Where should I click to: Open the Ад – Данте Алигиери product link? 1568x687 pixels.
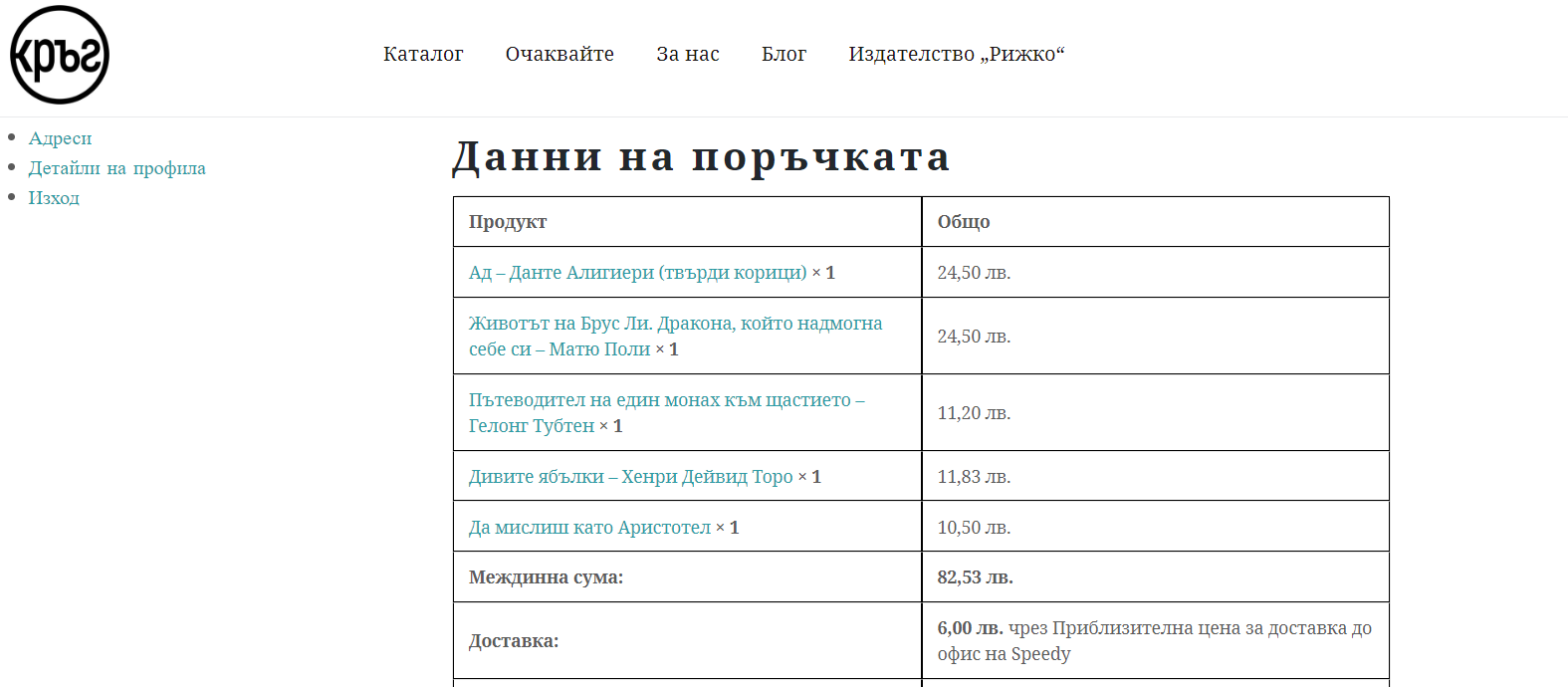(x=638, y=272)
